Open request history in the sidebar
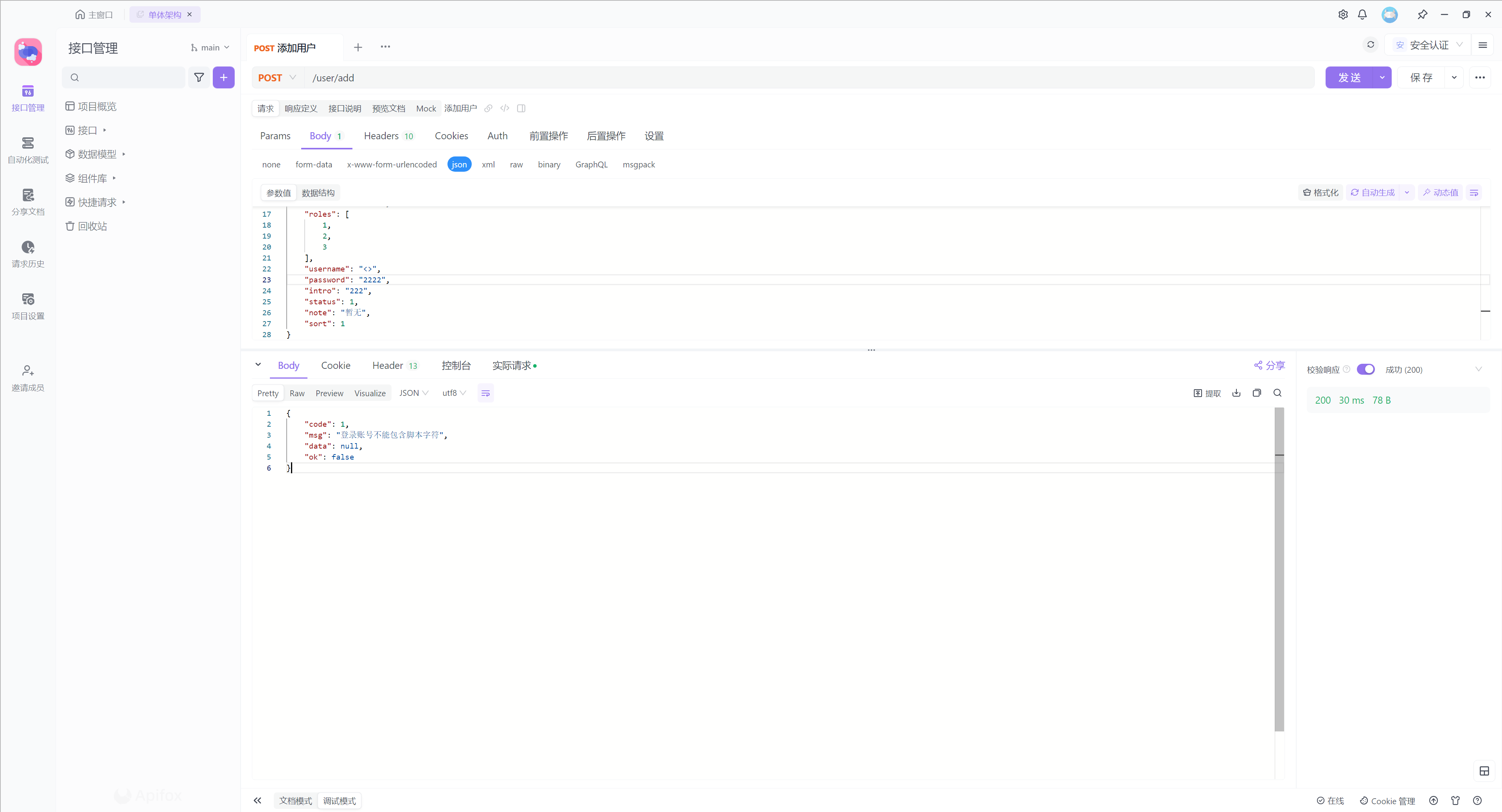Screen dimensions: 1502x812 pos(27,254)
